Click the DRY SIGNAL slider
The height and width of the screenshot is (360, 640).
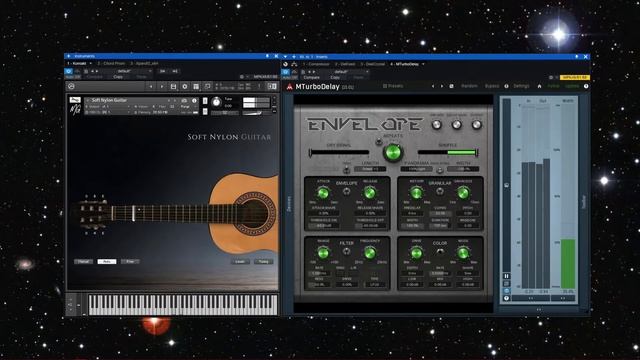(339, 153)
